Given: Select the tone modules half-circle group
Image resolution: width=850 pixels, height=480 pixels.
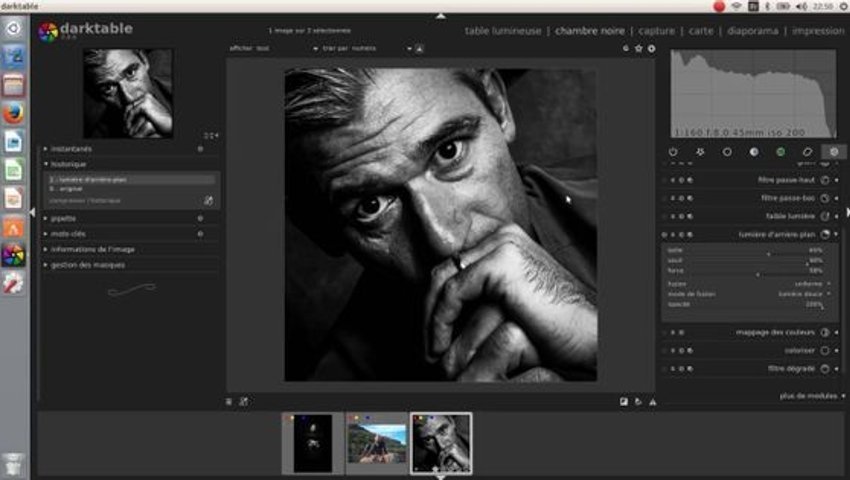Looking at the screenshot, I should pos(754,152).
